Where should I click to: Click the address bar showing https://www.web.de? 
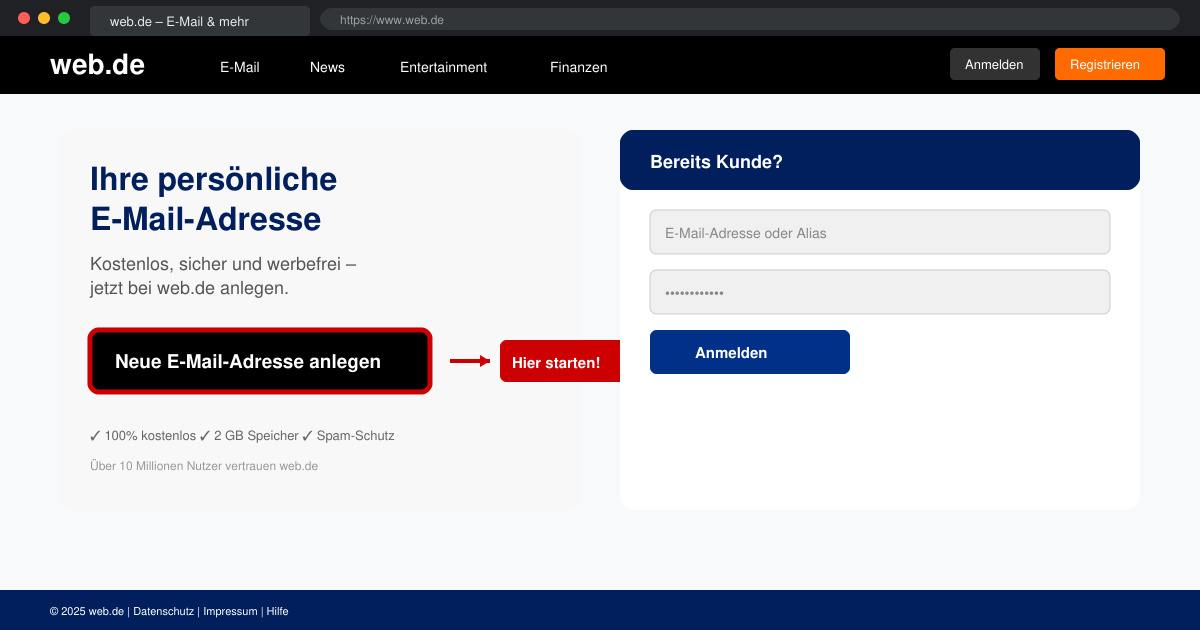(750, 19)
